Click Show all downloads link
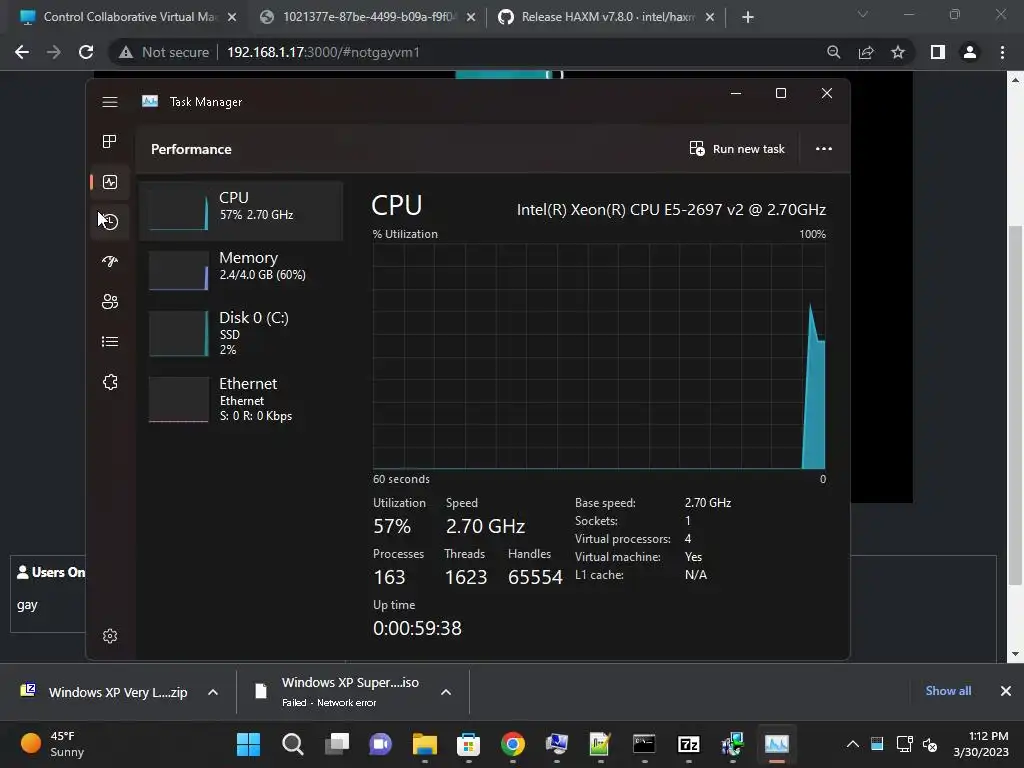The height and width of the screenshot is (768, 1024). [948, 691]
